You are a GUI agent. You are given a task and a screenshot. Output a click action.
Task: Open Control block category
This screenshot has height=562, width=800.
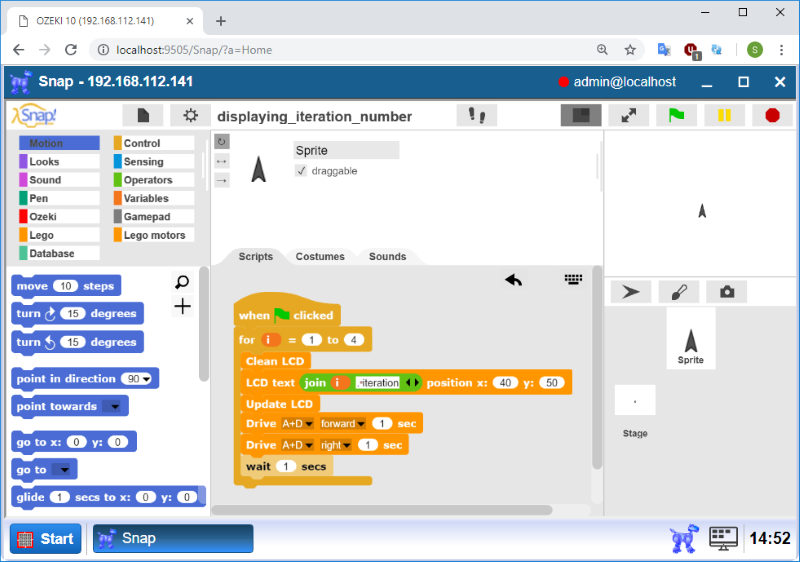tap(154, 143)
